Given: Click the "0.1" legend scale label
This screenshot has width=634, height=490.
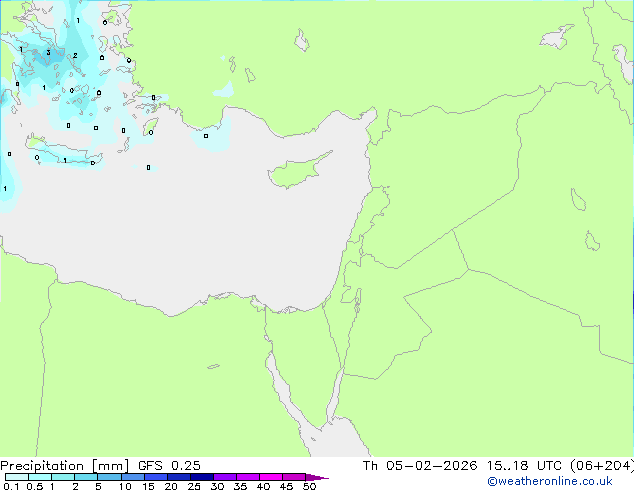Looking at the screenshot, I should [11, 486].
